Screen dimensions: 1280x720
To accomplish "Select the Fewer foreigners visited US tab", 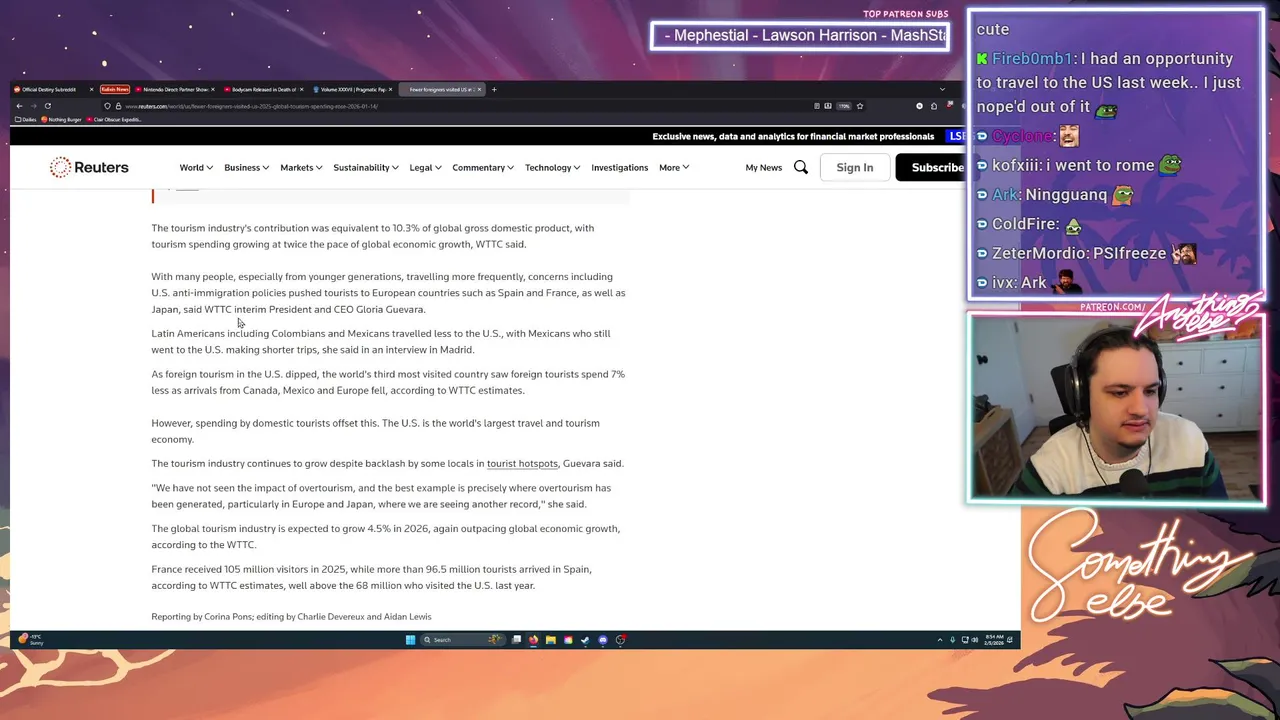I will coord(441,89).
